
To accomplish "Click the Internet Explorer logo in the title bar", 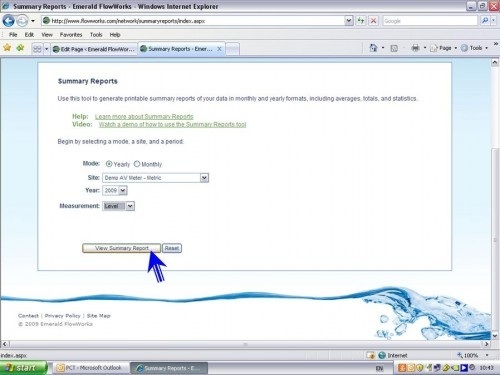I will (6, 6).
